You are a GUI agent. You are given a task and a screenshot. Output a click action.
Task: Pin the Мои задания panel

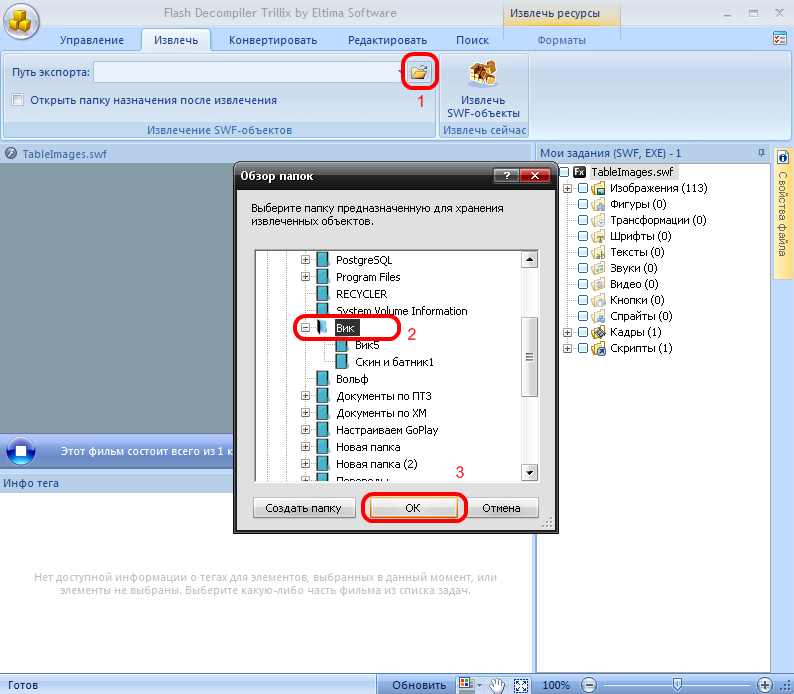tap(761, 153)
